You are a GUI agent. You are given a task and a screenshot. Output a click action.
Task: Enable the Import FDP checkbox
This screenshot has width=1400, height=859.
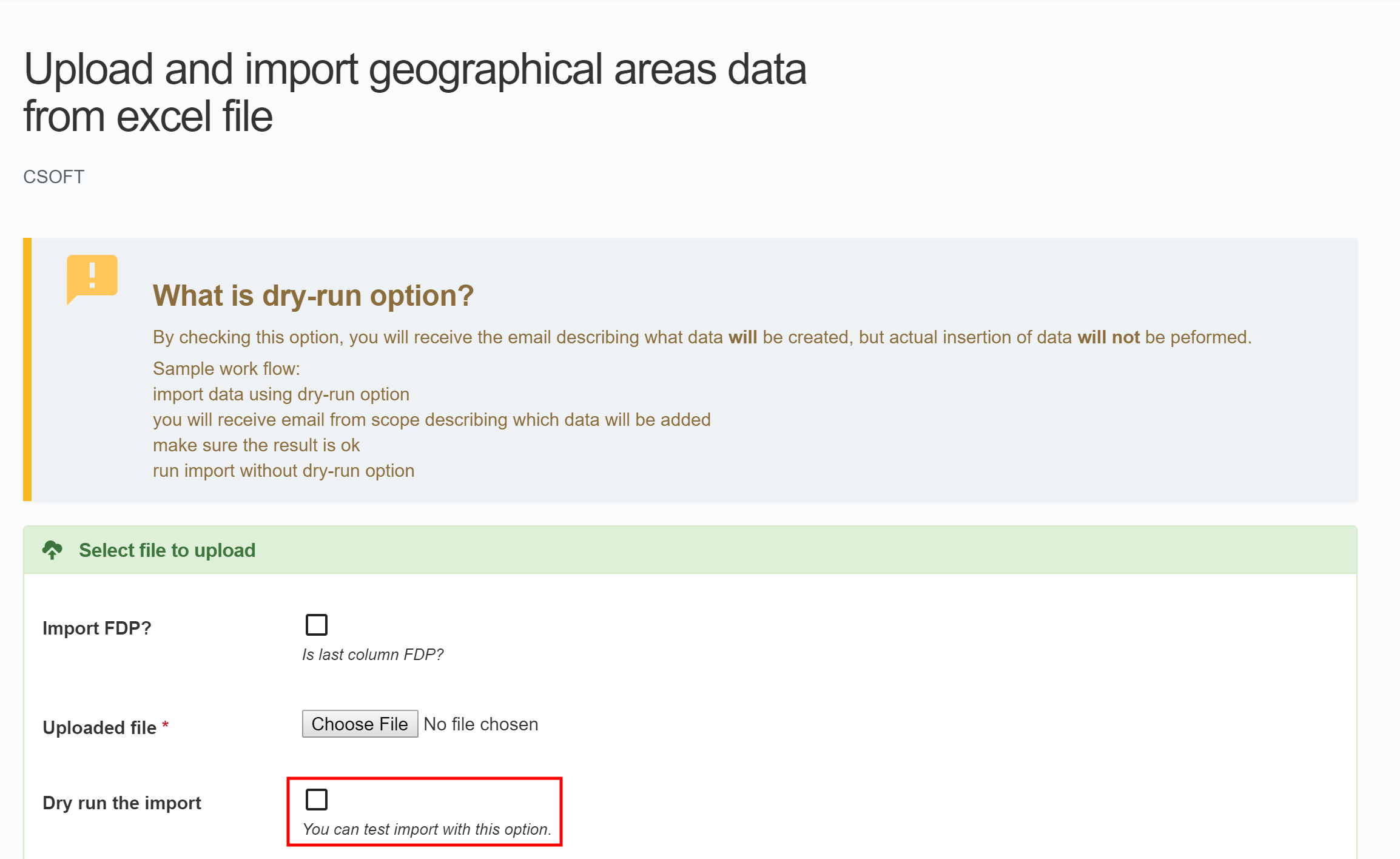click(x=316, y=624)
